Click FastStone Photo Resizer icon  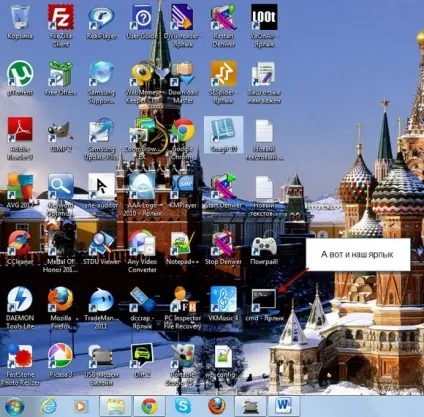(20, 356)
